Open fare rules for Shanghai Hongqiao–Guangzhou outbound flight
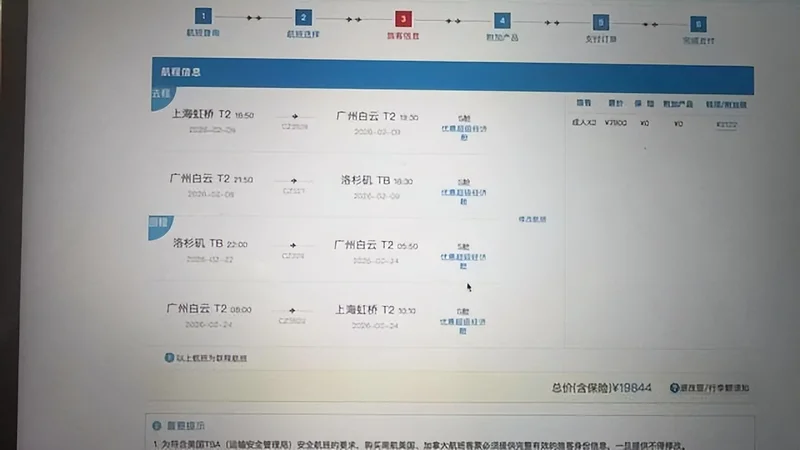 coord(463,133)
